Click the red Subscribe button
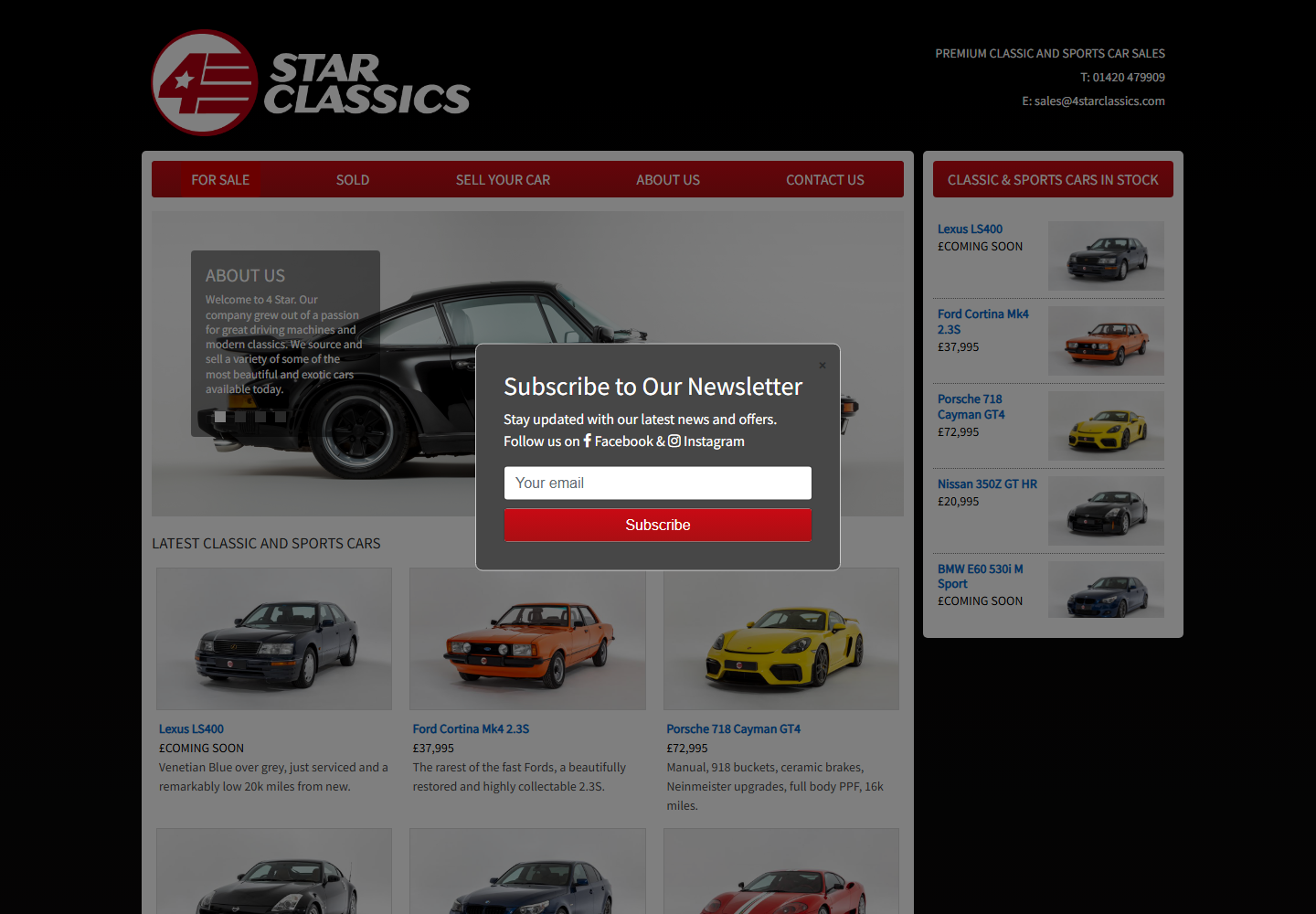The image size is (1316, 914). tap(658, 525)
